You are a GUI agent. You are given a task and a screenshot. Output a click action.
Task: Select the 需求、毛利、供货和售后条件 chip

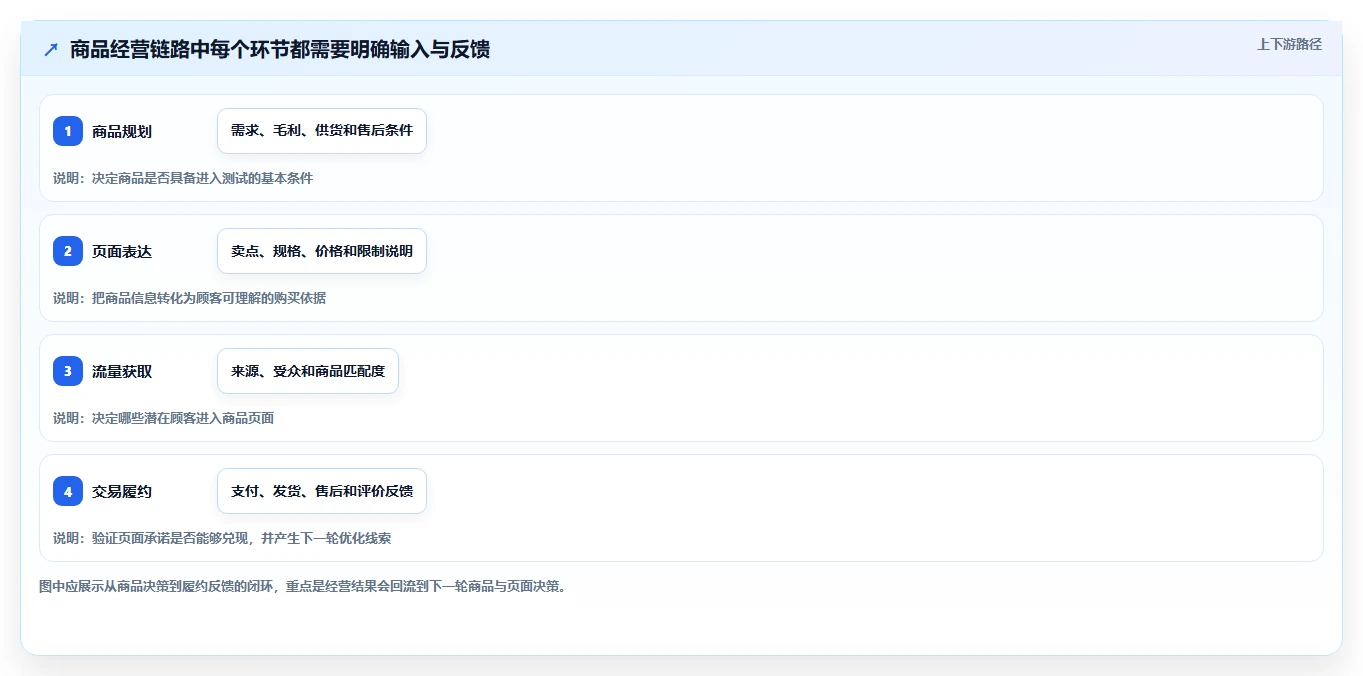322,131
